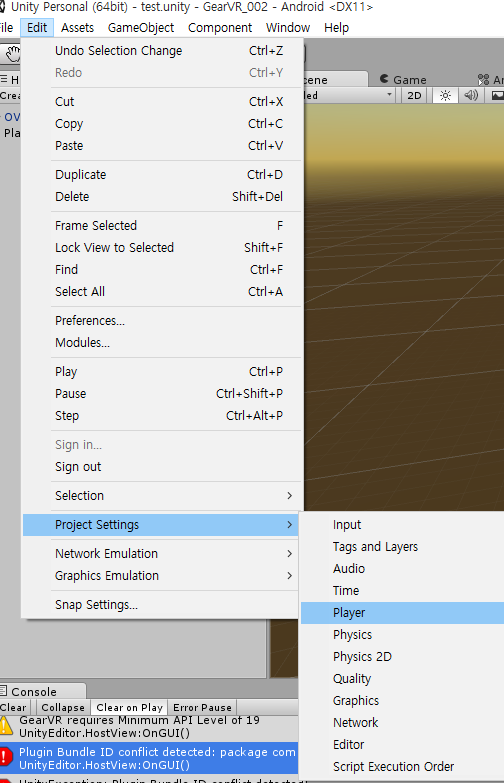The image size is (504, 783).
Task: Toggle scene lighting sun icon
Action: (445, 95)
